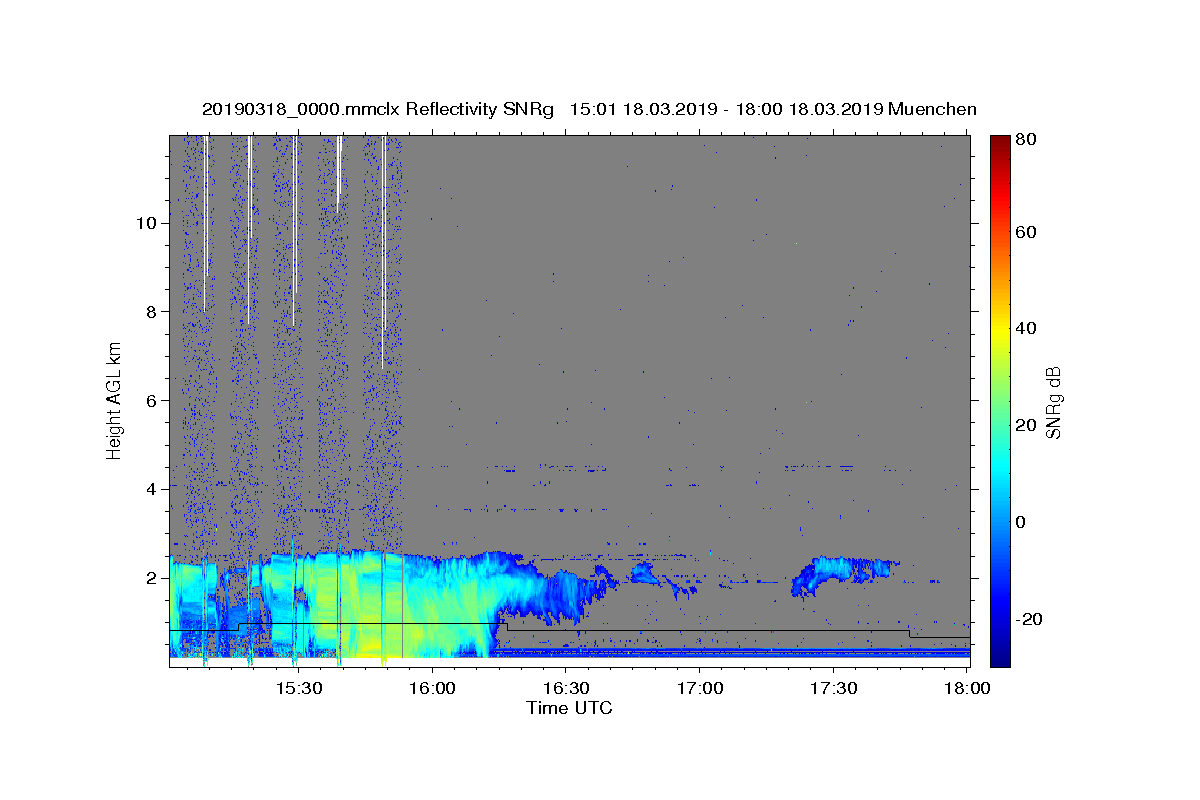Click the colorbar value 40

click(x=1027, y=328)
